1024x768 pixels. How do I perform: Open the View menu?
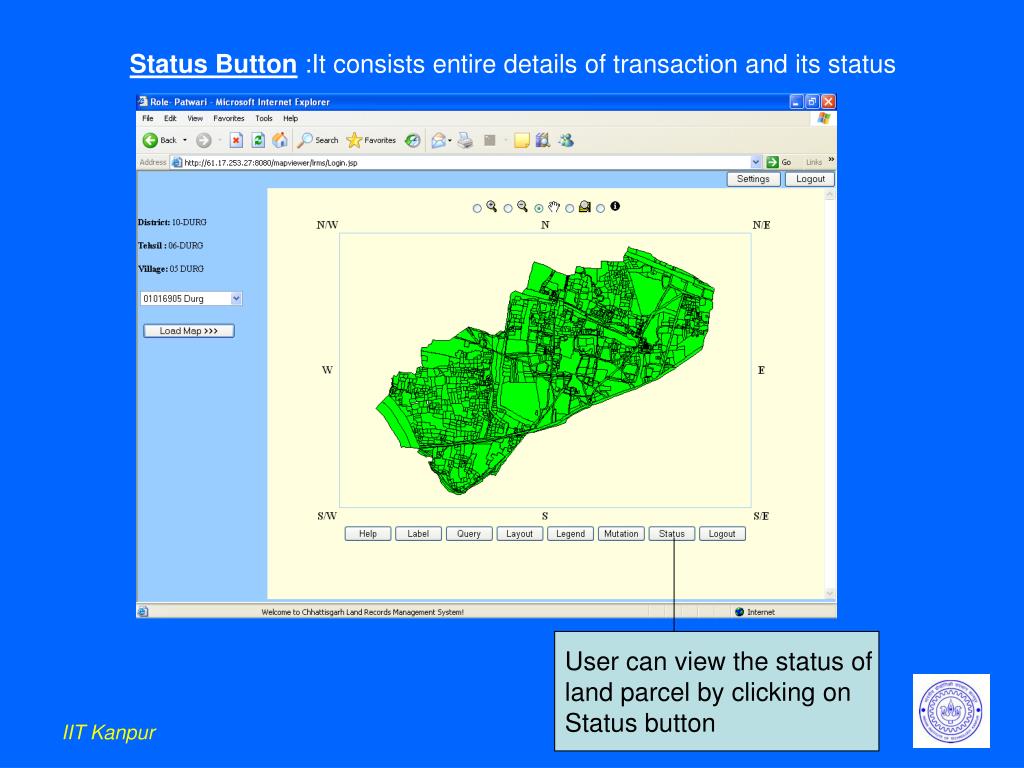pos(196,118)
